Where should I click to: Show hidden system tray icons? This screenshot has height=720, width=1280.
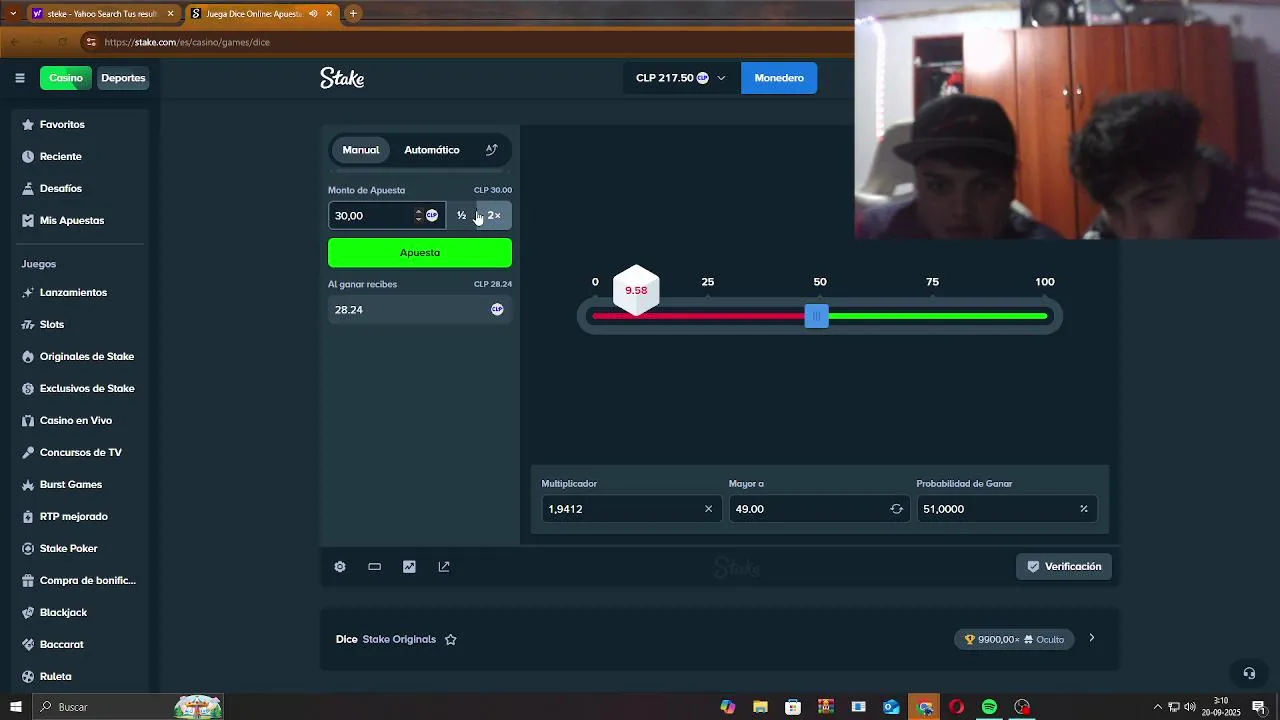pyautogui.click(x=1158, y=707)
